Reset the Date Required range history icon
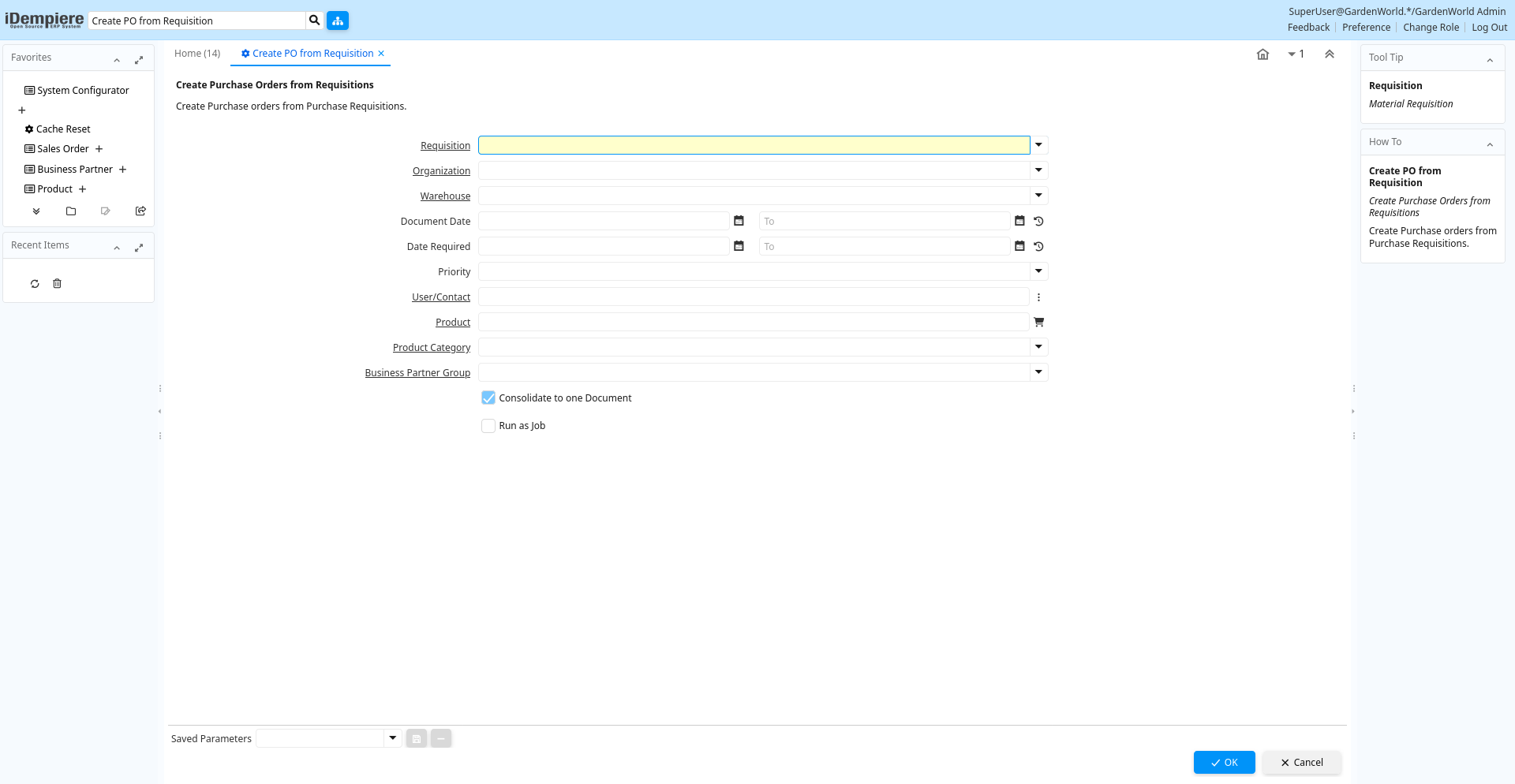 tap(1038, 246)
